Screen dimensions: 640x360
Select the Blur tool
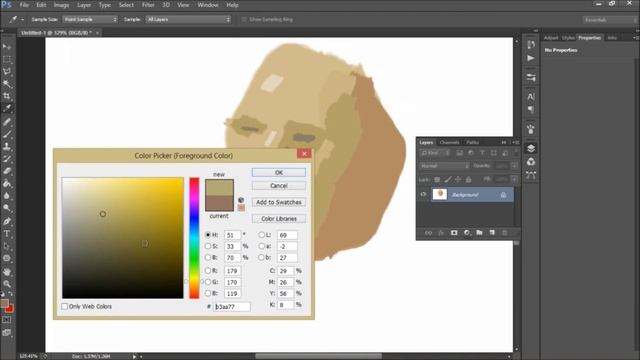pos(7,196)
